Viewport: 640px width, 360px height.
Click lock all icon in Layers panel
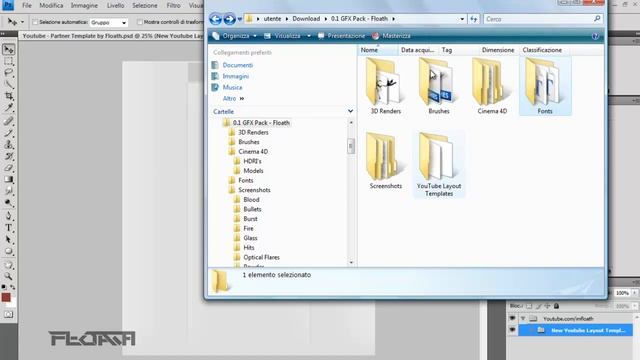coord(556,306)
